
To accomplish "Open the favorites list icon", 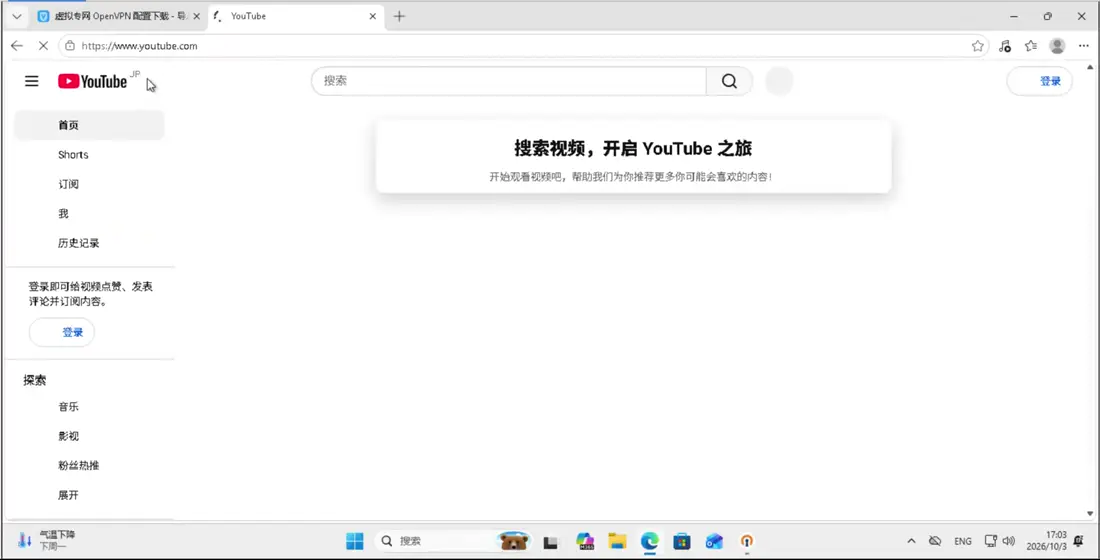I will [1031, 46].
